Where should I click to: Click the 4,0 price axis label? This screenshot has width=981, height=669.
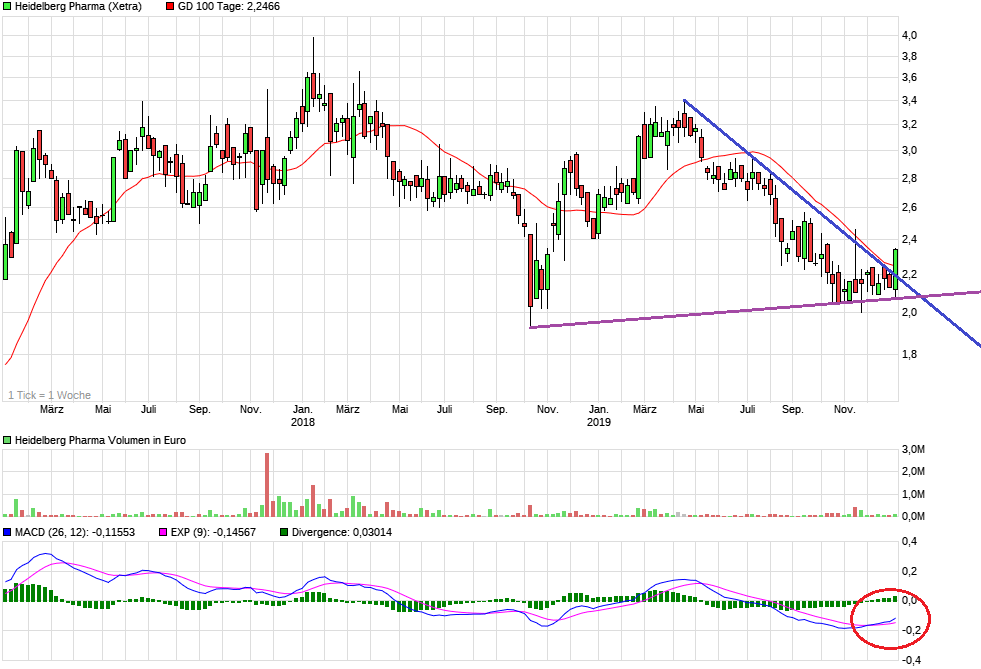point(909,35)
